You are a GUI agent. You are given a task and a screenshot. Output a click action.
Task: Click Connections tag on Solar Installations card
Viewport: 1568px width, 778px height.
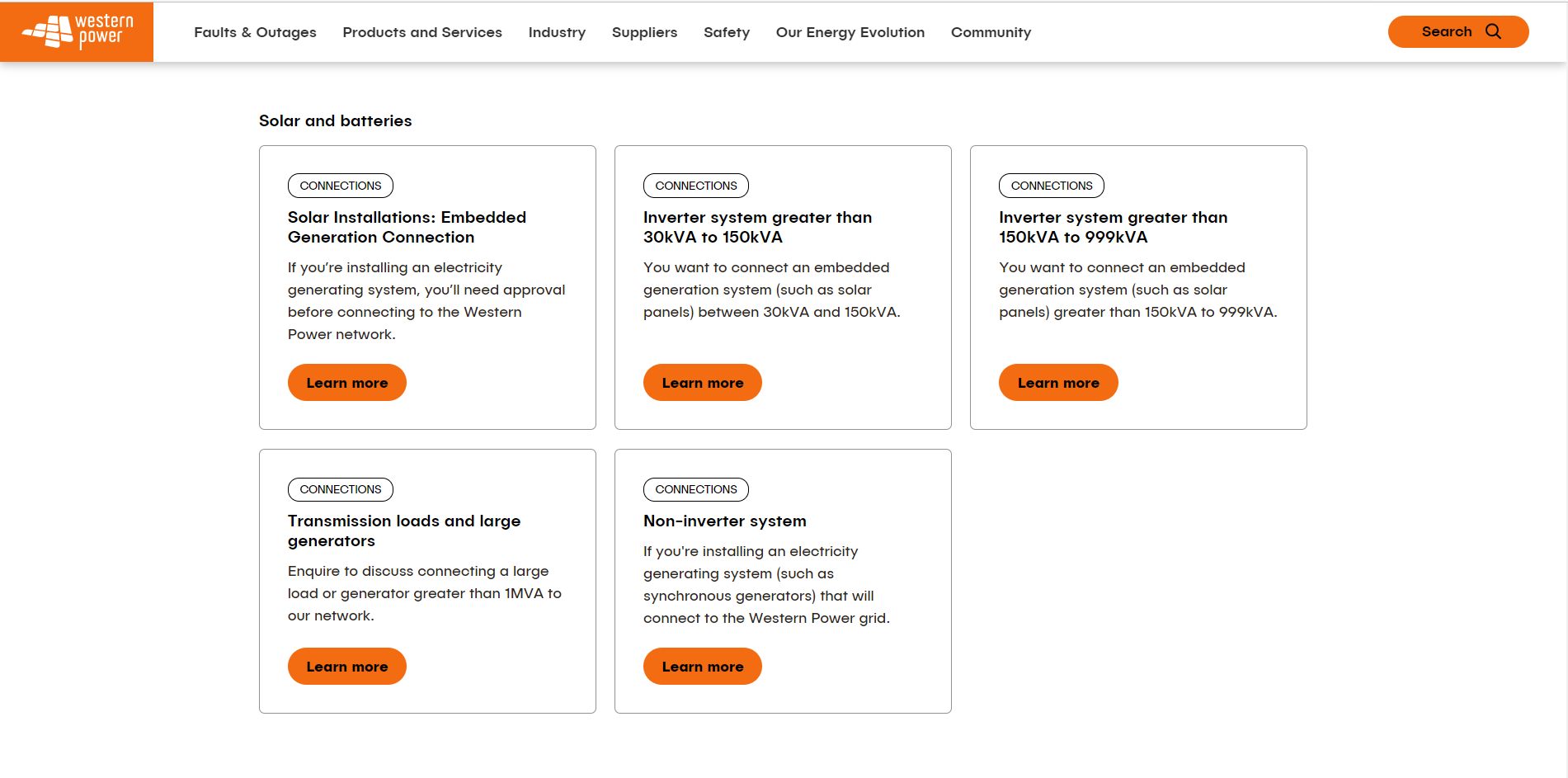[340, 186]
